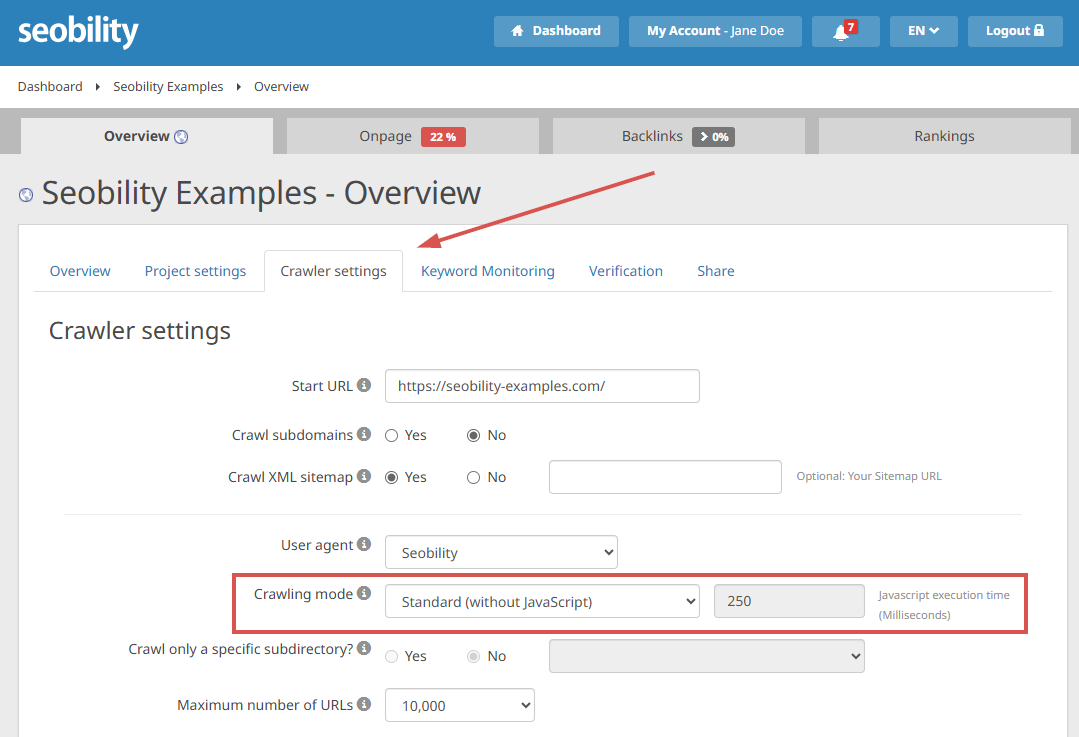Show info for Crawl XML sitemap

pos(364,476)
